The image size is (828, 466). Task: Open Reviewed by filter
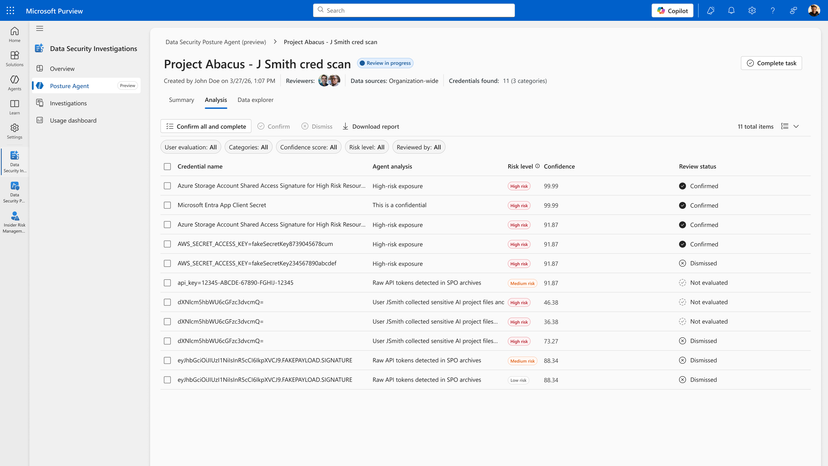coord(419,147)
